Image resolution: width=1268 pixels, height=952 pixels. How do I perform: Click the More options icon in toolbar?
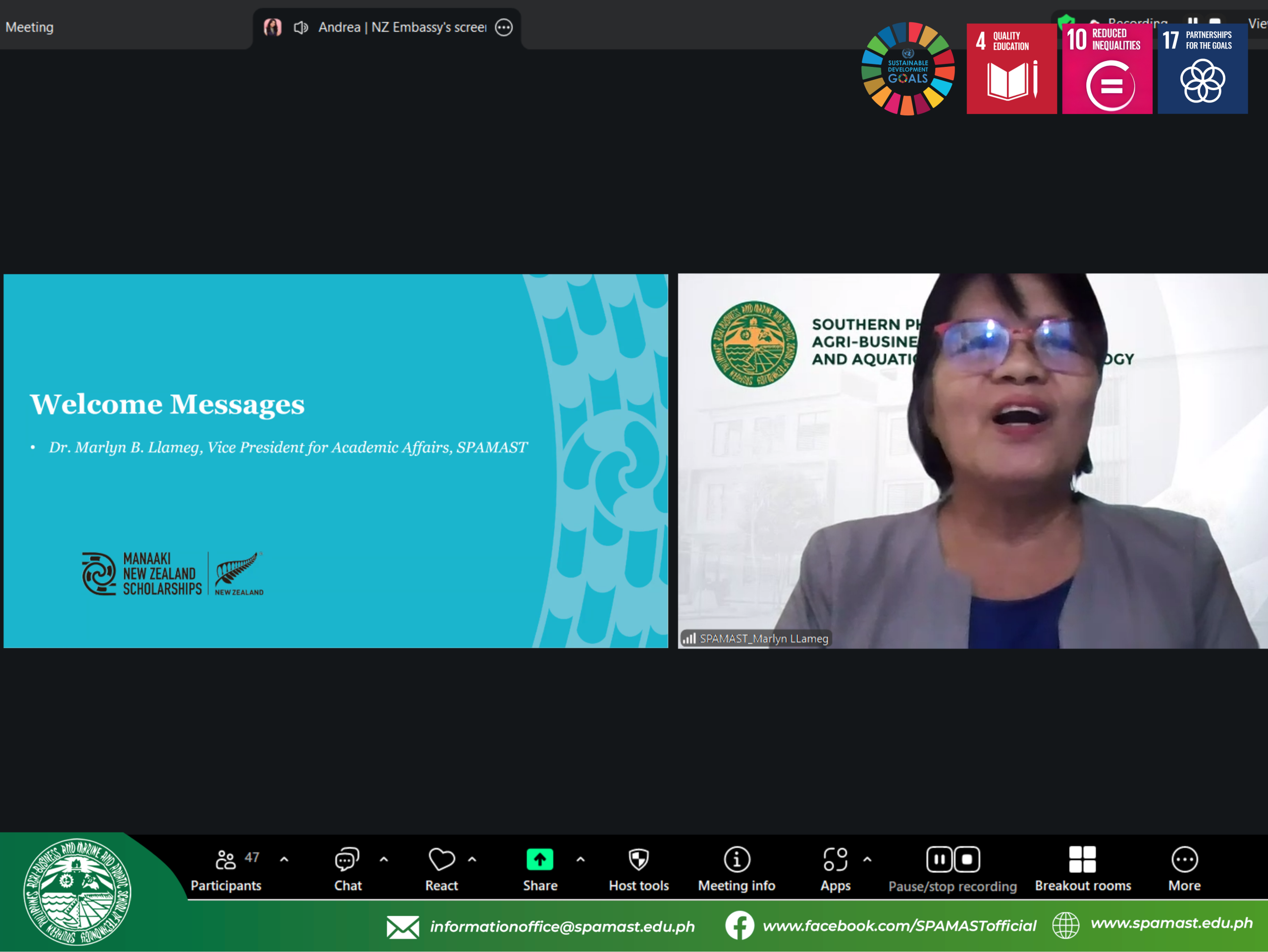click(1184, 860)
